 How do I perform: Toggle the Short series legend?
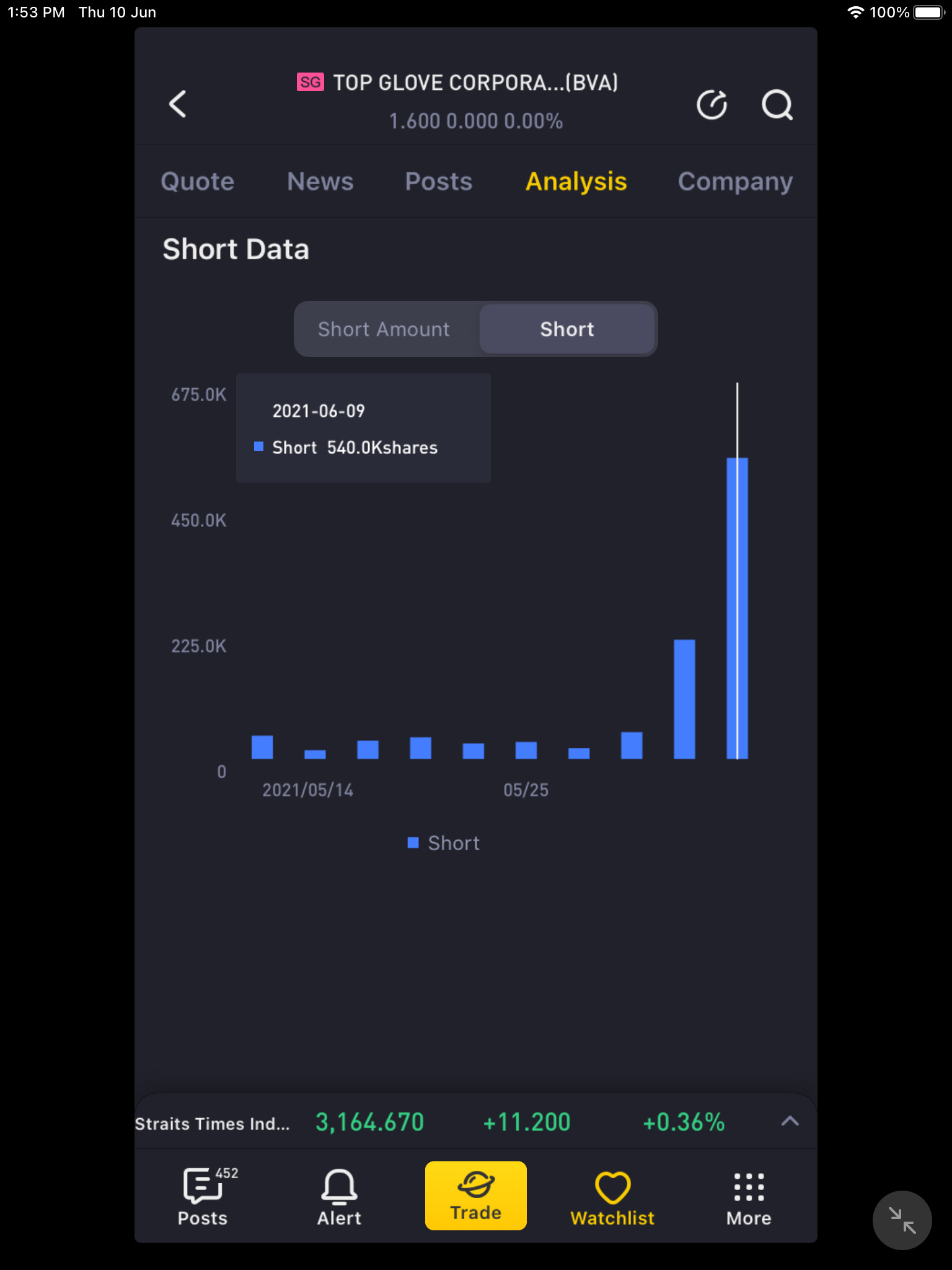444,843
